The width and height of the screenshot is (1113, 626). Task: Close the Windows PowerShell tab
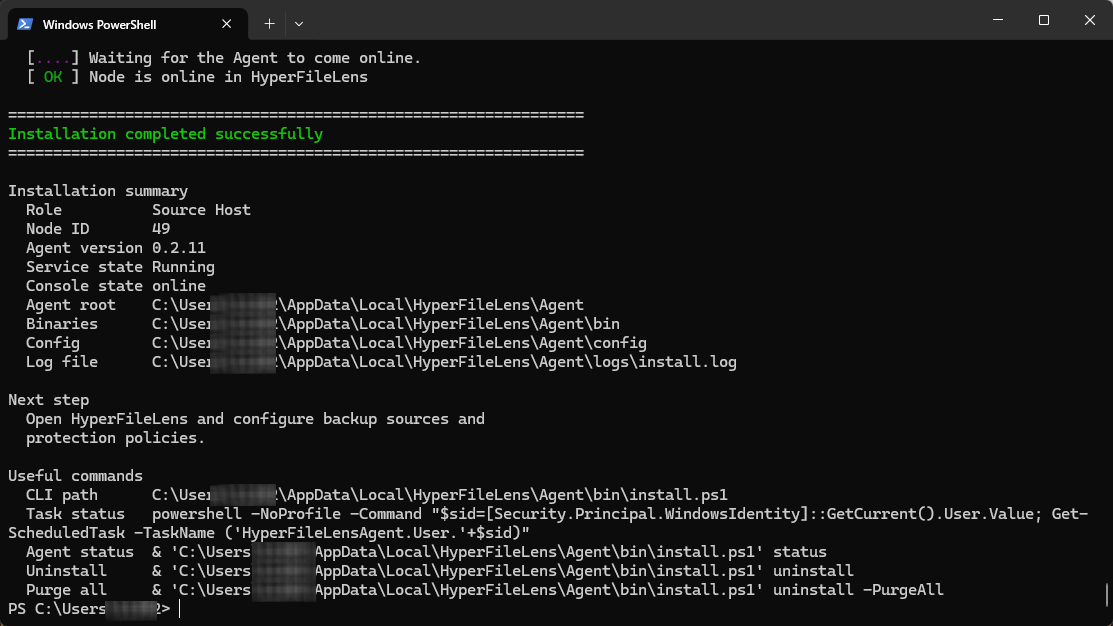pyautogui.click(x=226, y=24)
